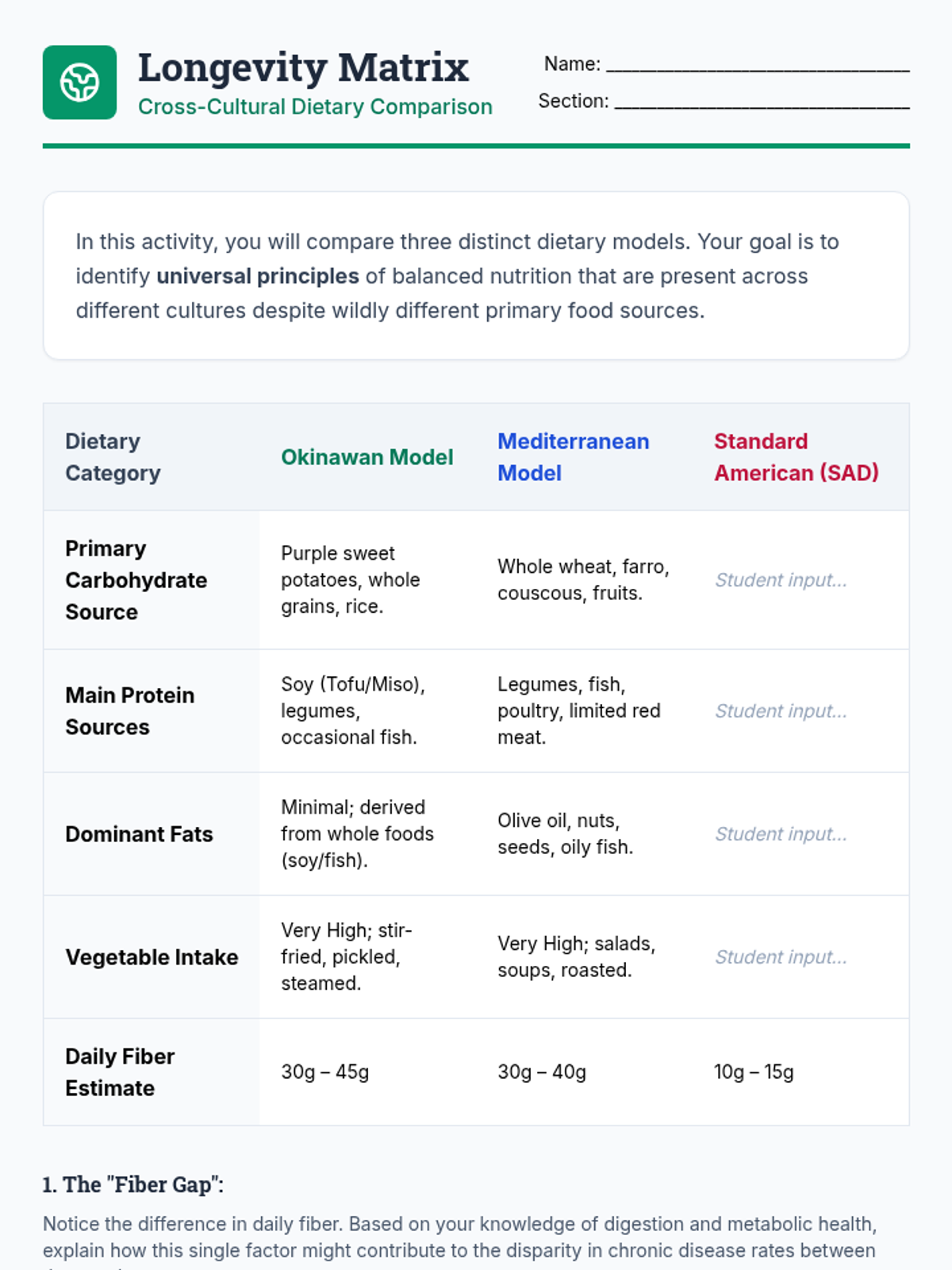
Task: Click the "Fiber Gap" question heading
Action: 133,1185
